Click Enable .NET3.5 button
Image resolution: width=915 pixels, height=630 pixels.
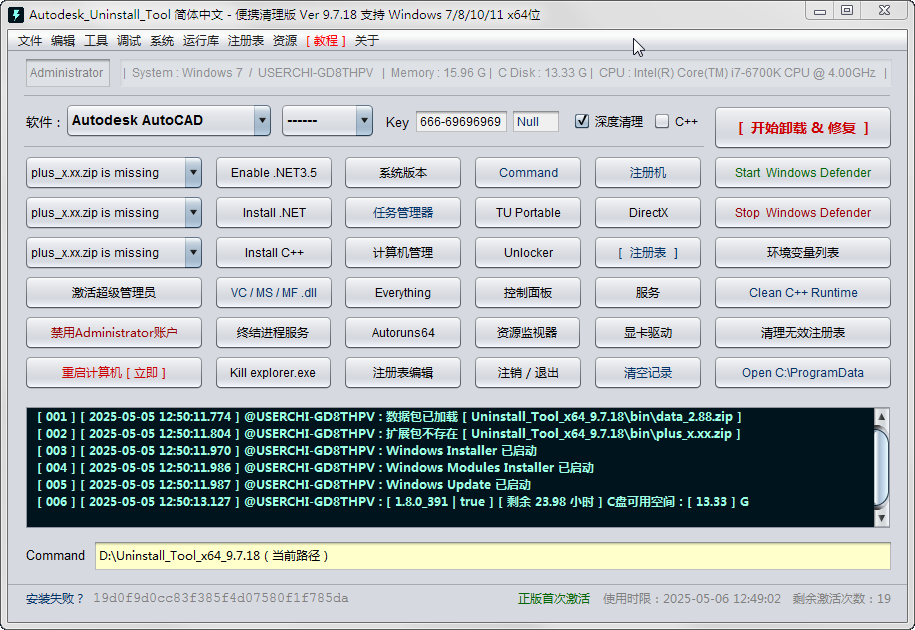274,173
